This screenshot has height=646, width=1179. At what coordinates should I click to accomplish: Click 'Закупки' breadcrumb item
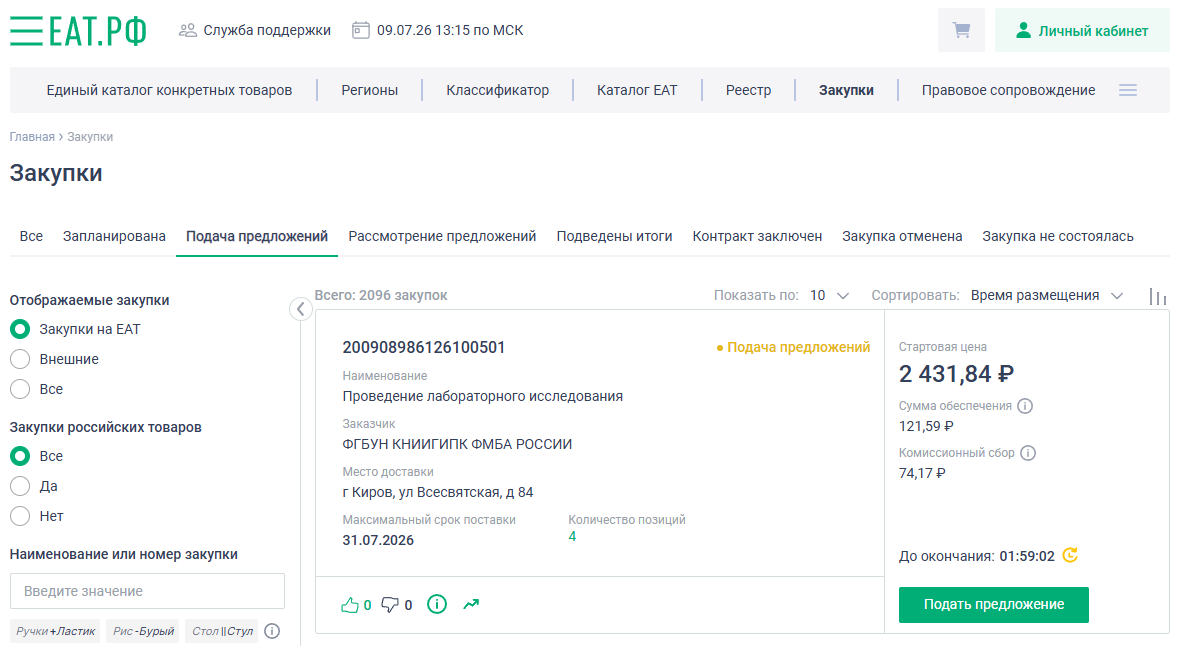click(x=90, y=137)
